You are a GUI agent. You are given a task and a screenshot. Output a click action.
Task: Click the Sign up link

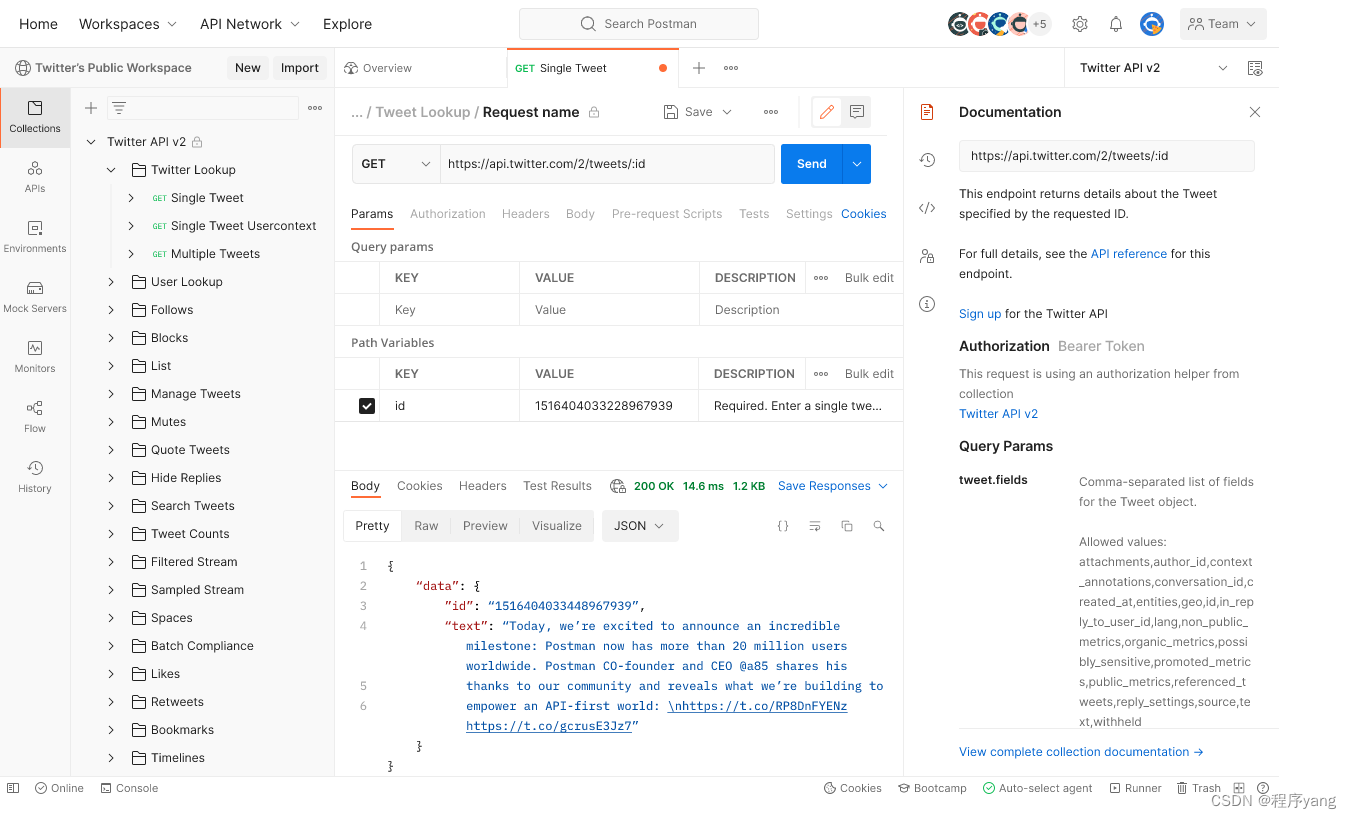(980, 314)
